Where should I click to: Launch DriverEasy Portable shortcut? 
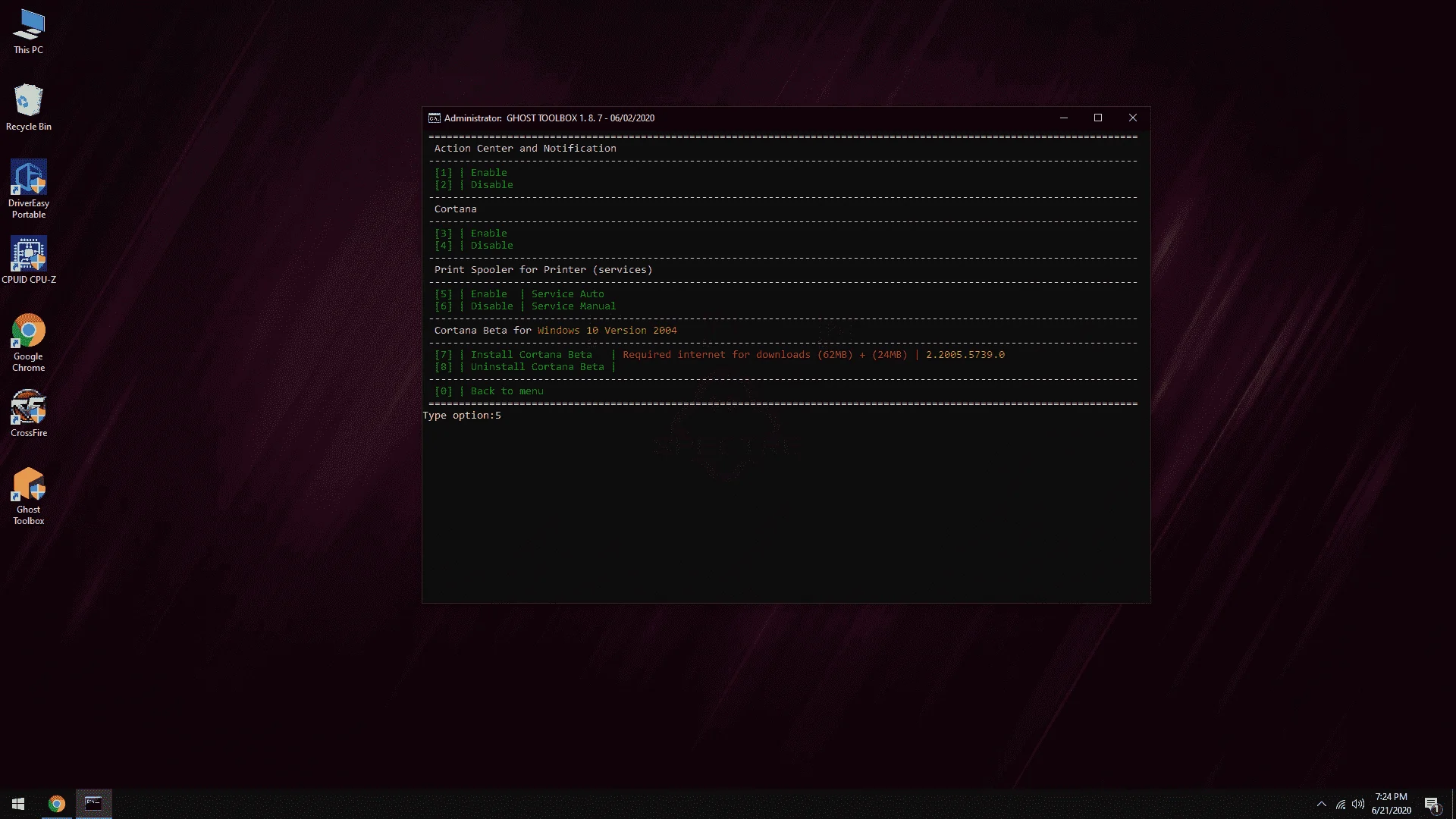29,189
